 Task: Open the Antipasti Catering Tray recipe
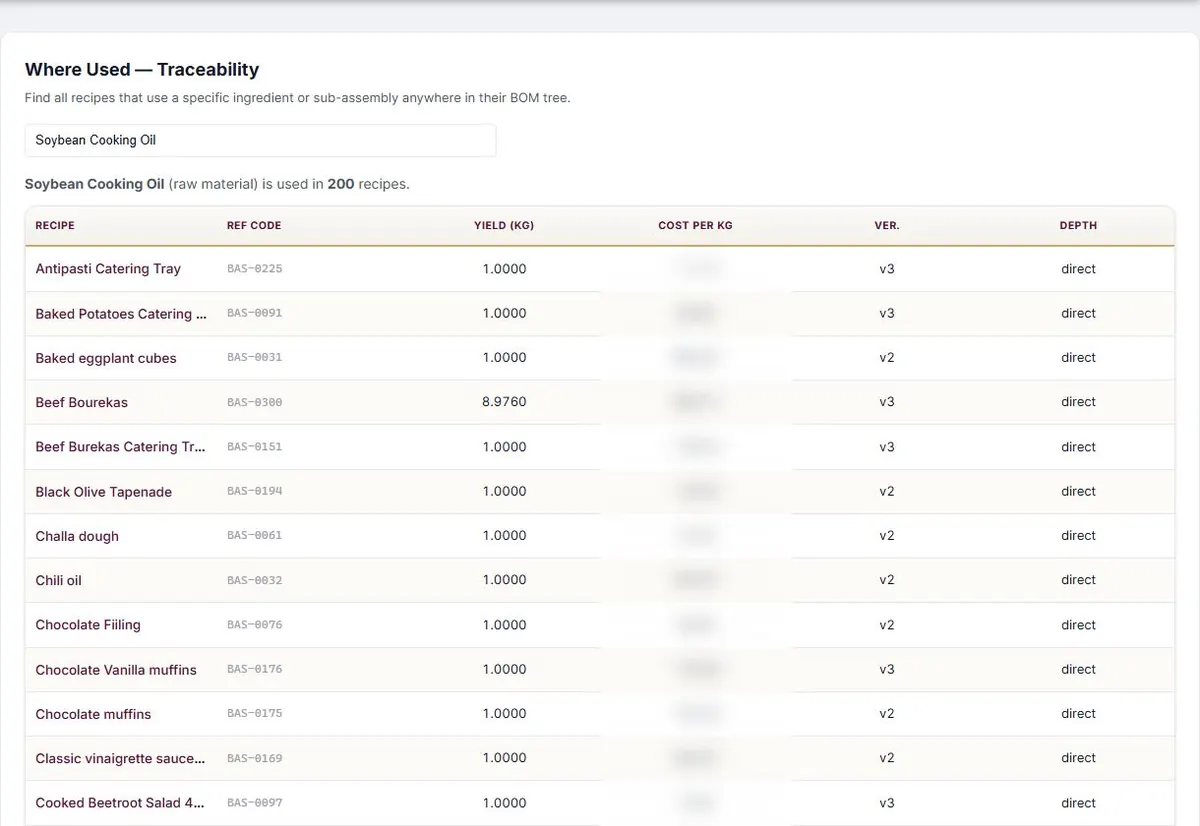108,269
